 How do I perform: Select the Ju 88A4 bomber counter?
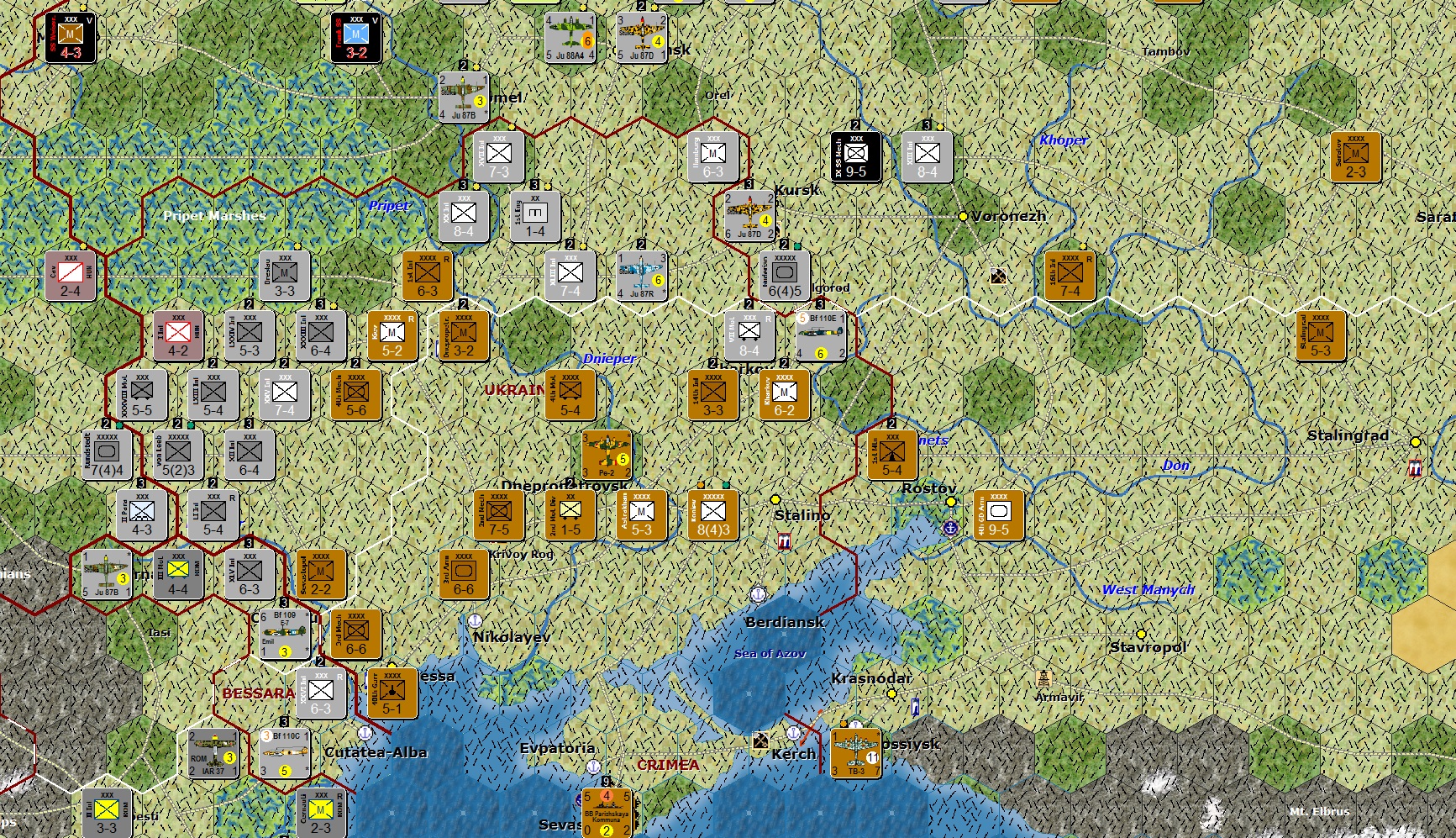pos(570,37)
